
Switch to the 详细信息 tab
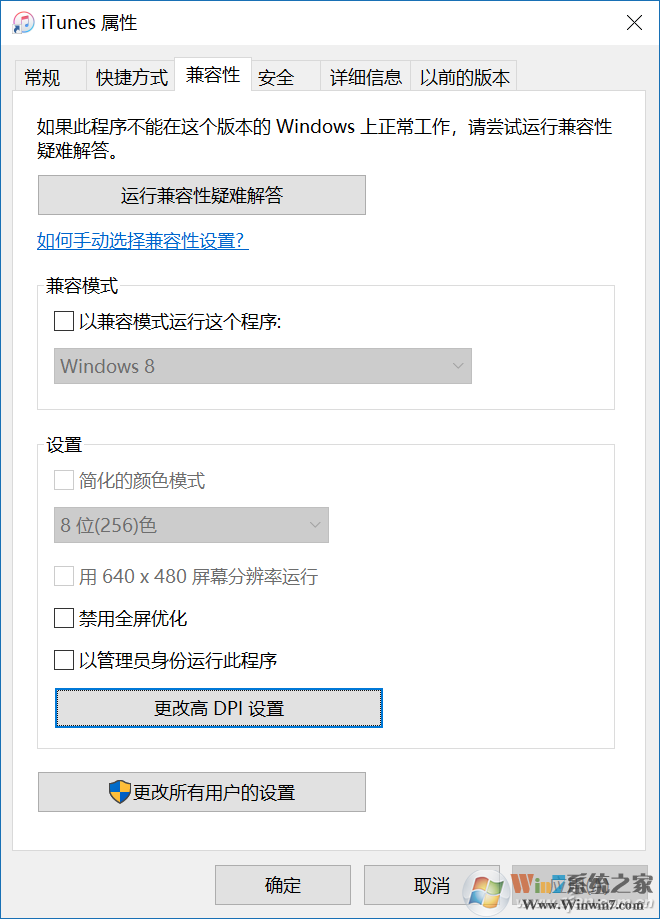pos(365,76)
